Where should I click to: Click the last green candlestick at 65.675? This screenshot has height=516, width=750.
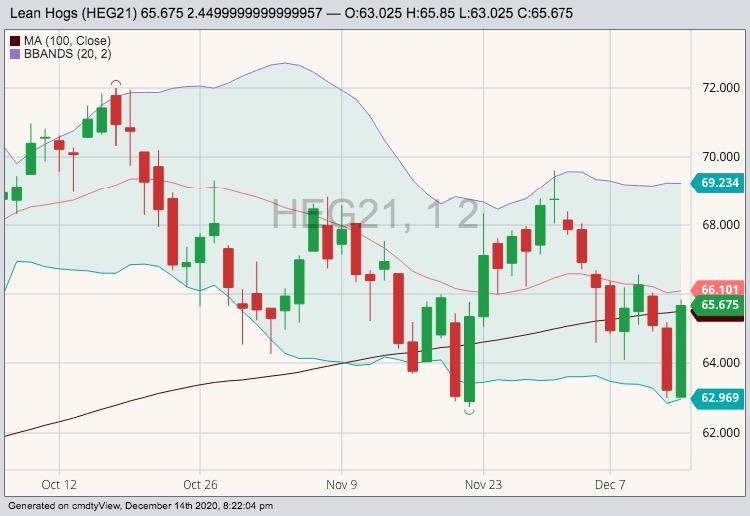681,351
